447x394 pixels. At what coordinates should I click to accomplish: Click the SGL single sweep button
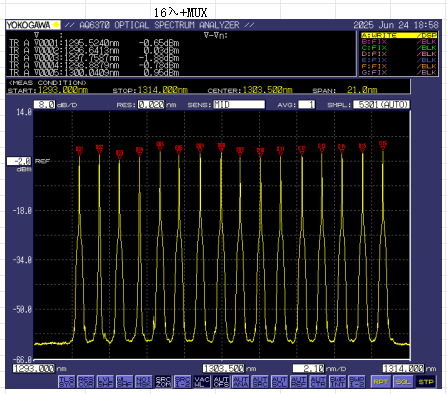403,382
